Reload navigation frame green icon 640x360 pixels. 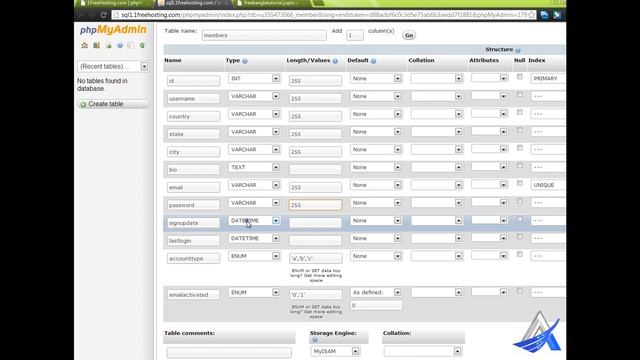tap(142, 45)
